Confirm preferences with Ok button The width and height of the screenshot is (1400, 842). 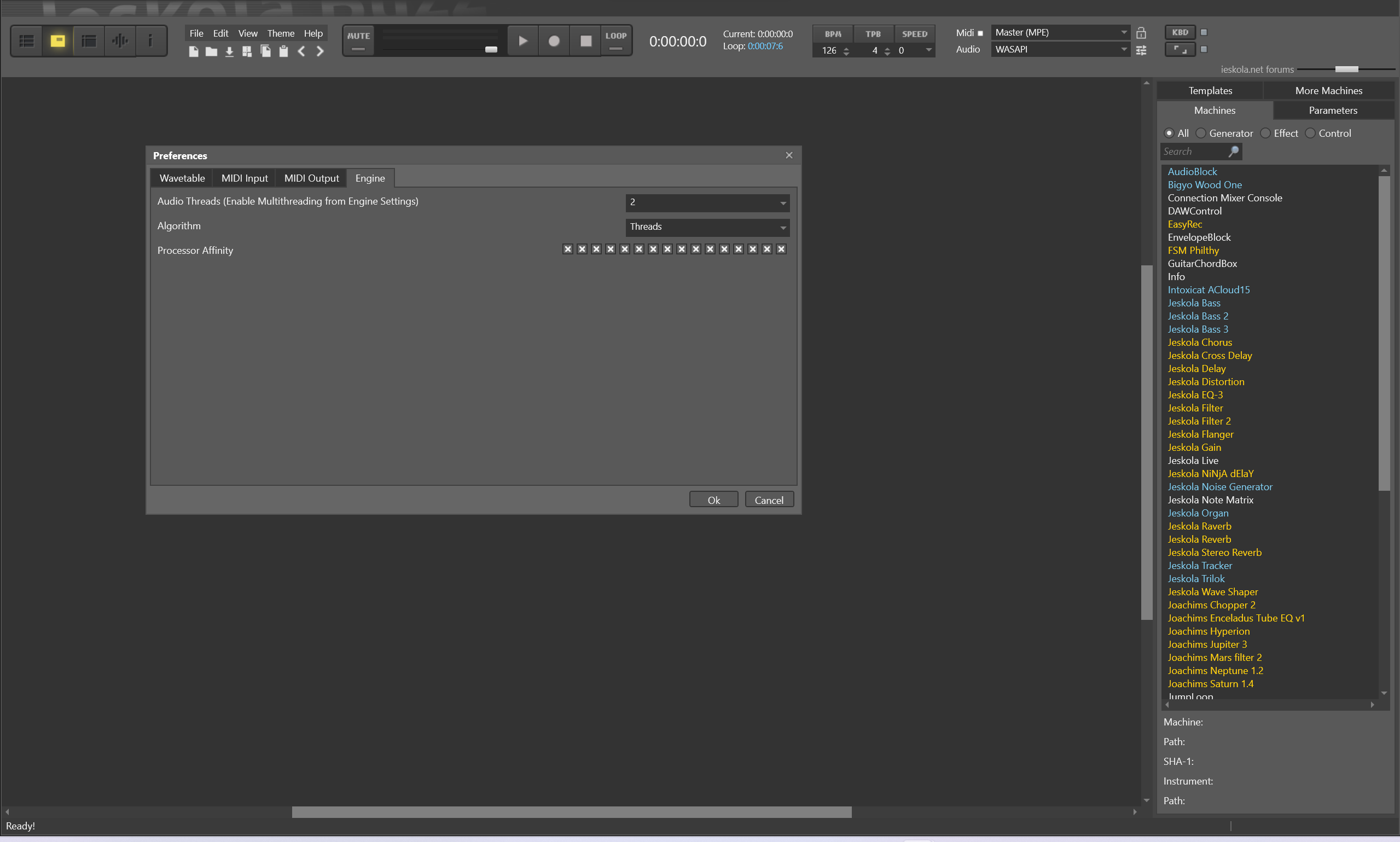point(713,500)
